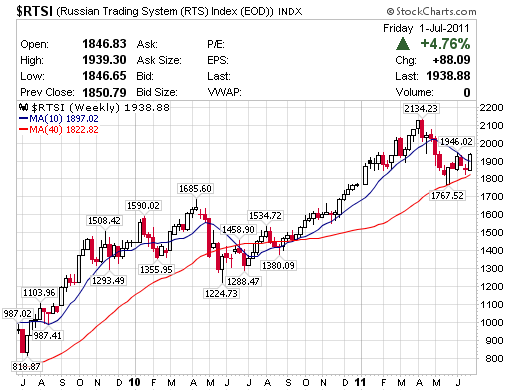
Task: Click the 2000 y-axis tick label
Action: tap(491, 143)
